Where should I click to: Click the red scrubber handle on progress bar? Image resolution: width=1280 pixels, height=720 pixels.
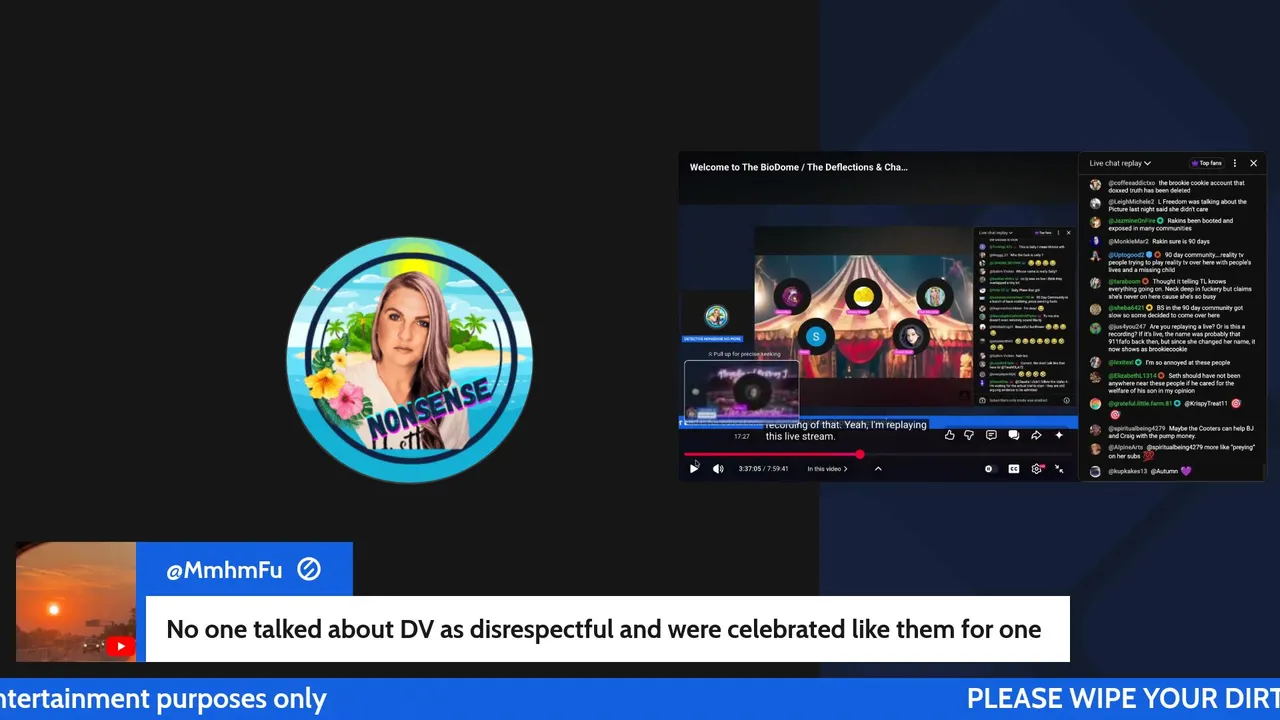860,455
